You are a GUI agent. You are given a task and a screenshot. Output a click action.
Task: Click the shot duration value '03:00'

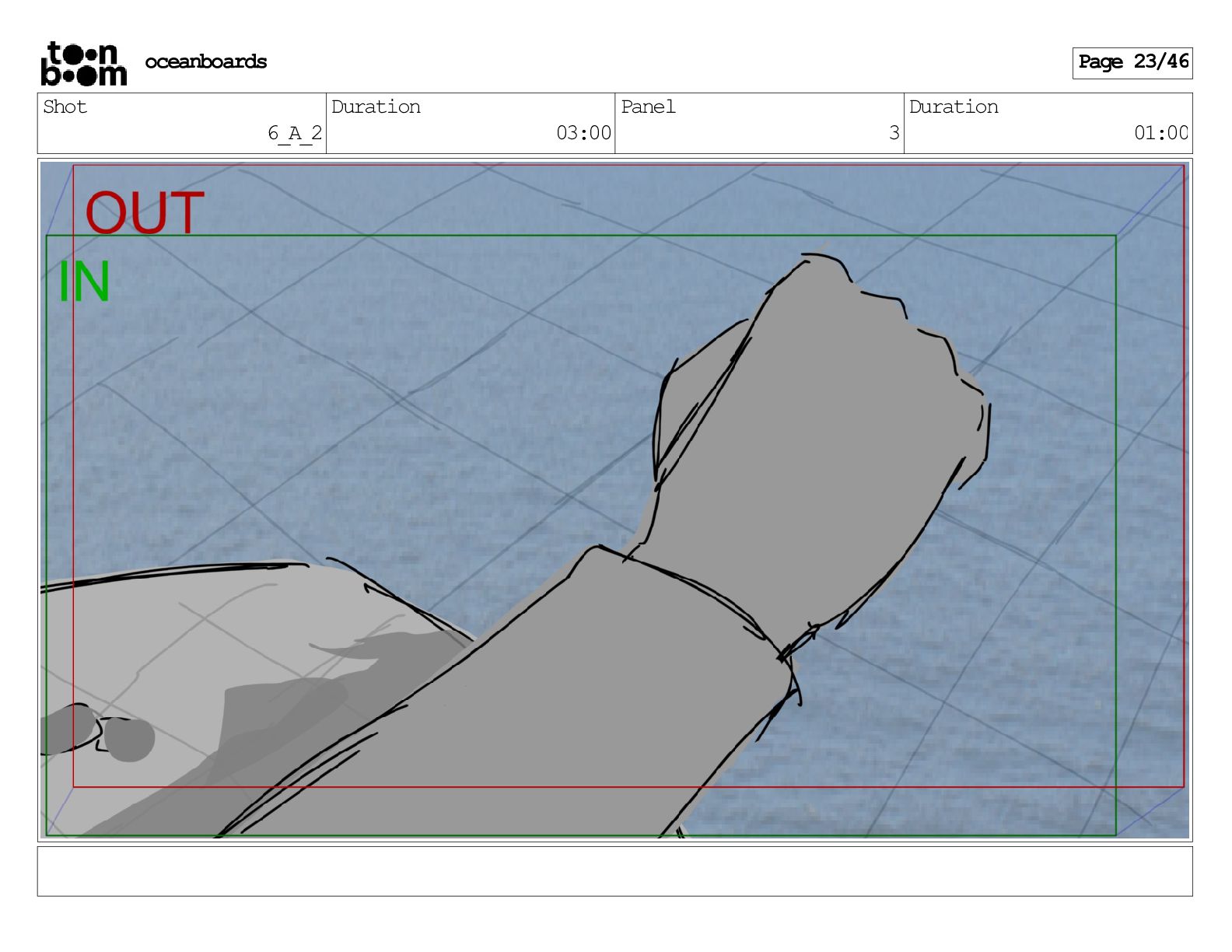583,133
